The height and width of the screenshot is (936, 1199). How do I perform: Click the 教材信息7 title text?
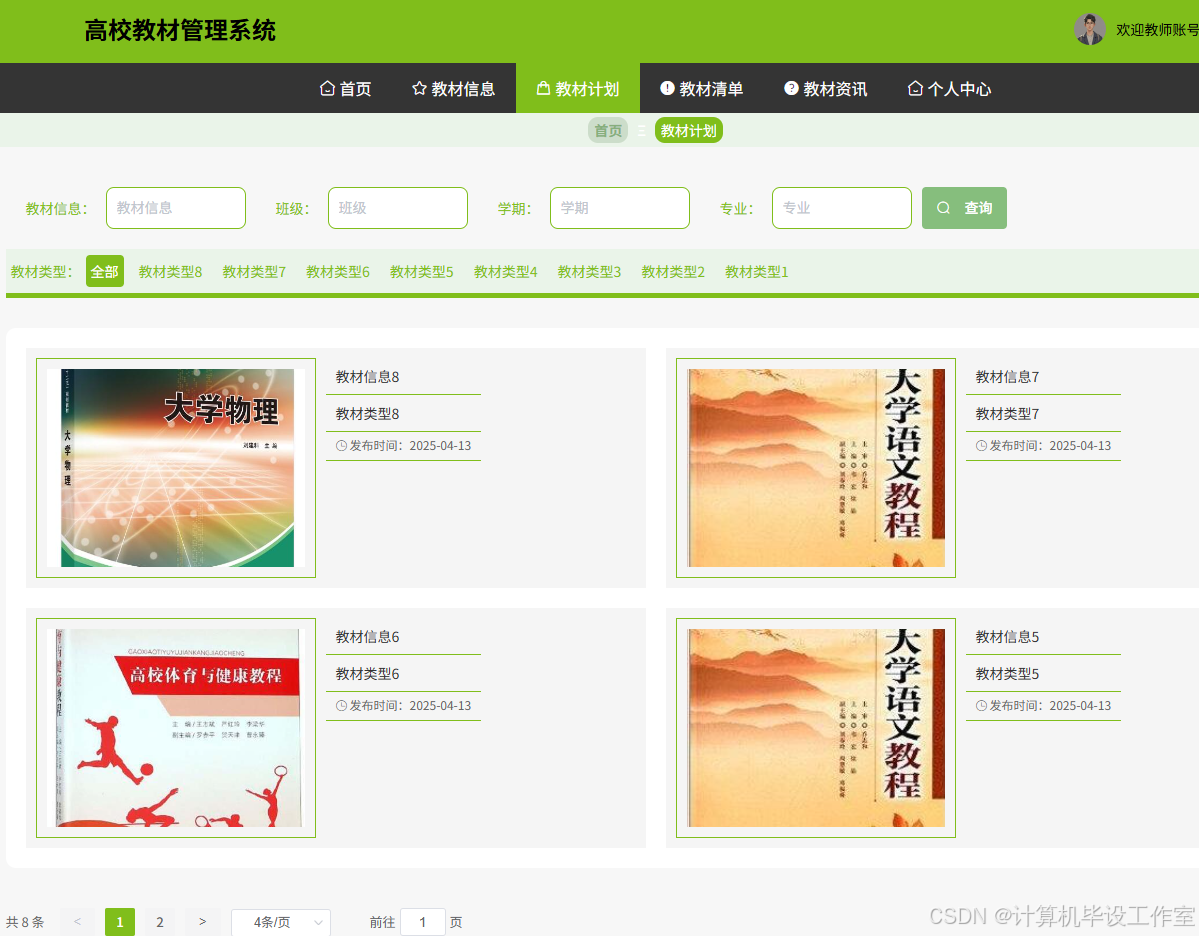tap(1007, 377)
